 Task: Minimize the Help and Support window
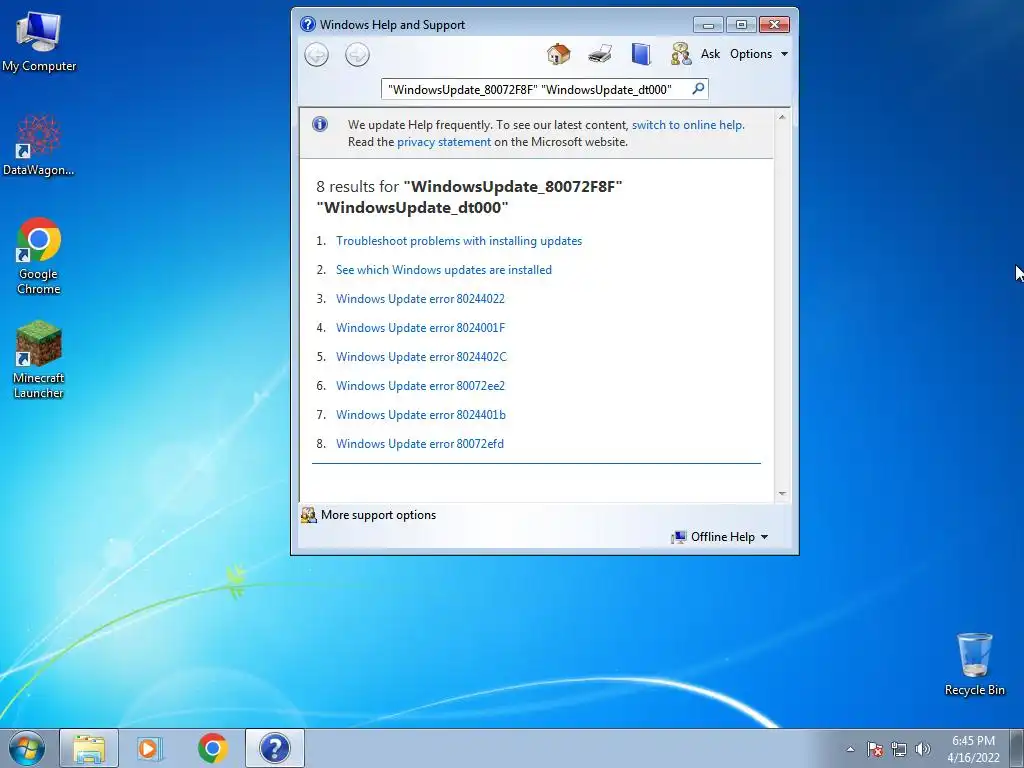(x=708, y=25)
